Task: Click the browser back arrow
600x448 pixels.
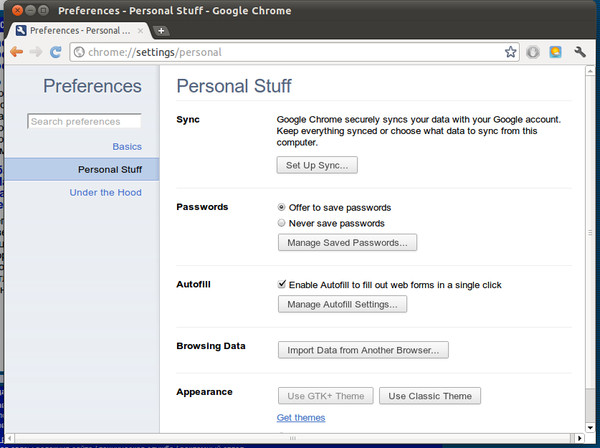Action: pos(16,52)
